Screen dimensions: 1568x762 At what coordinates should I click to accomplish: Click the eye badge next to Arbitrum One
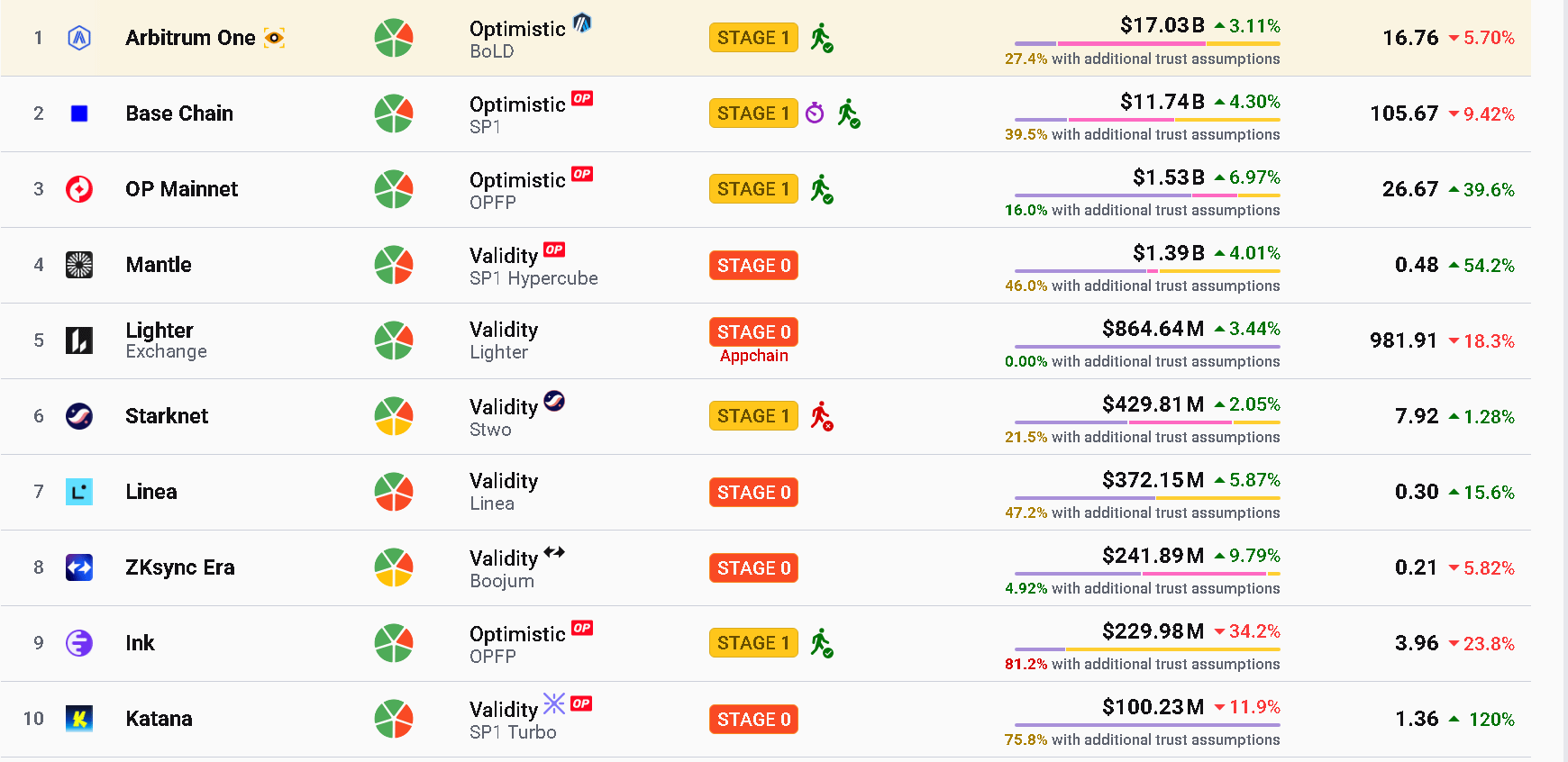pos(274,38)
